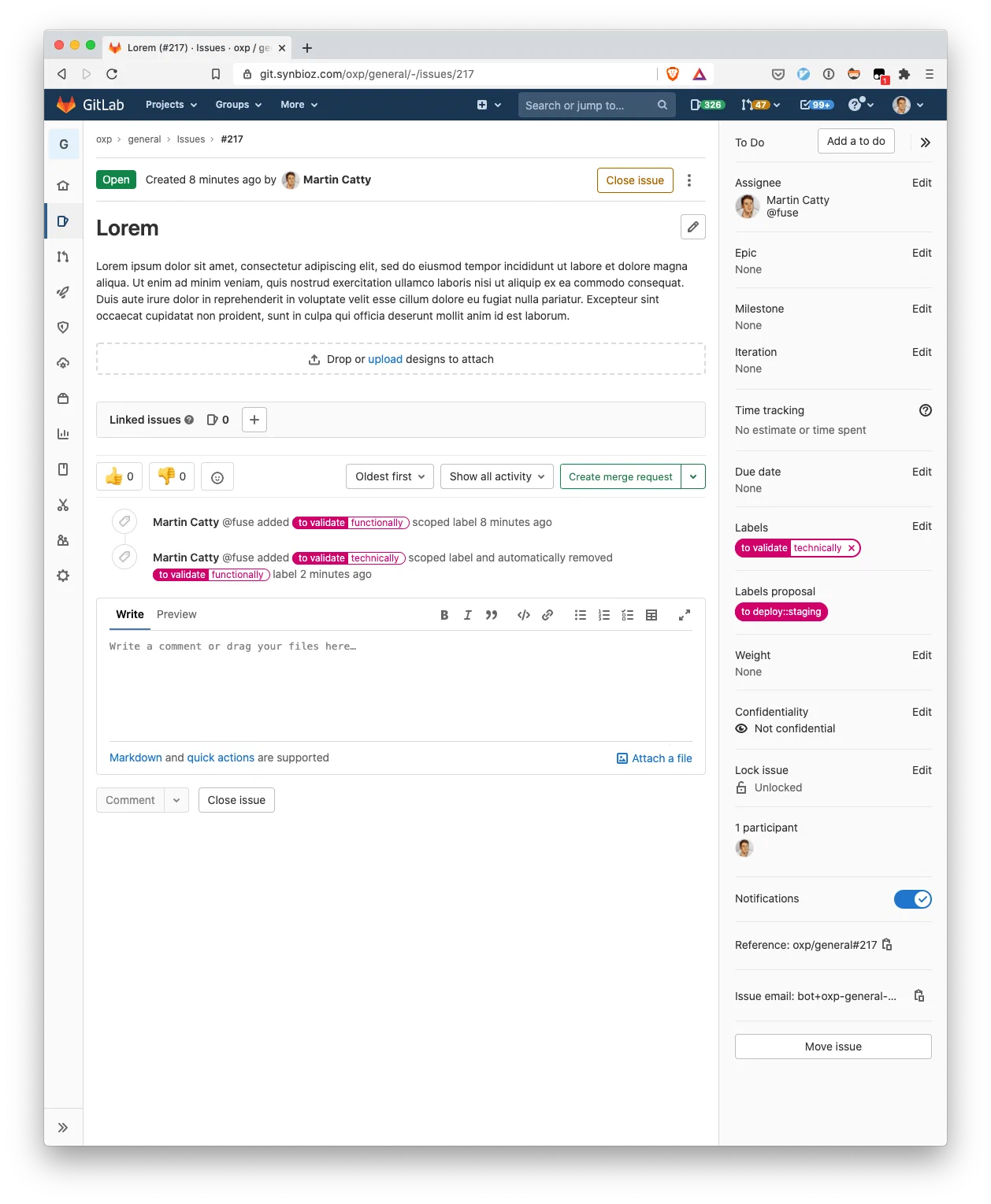This screenshot has height=1204, width=991.
Task: Add a task list in comment
Action: click(x=628, y=615)
